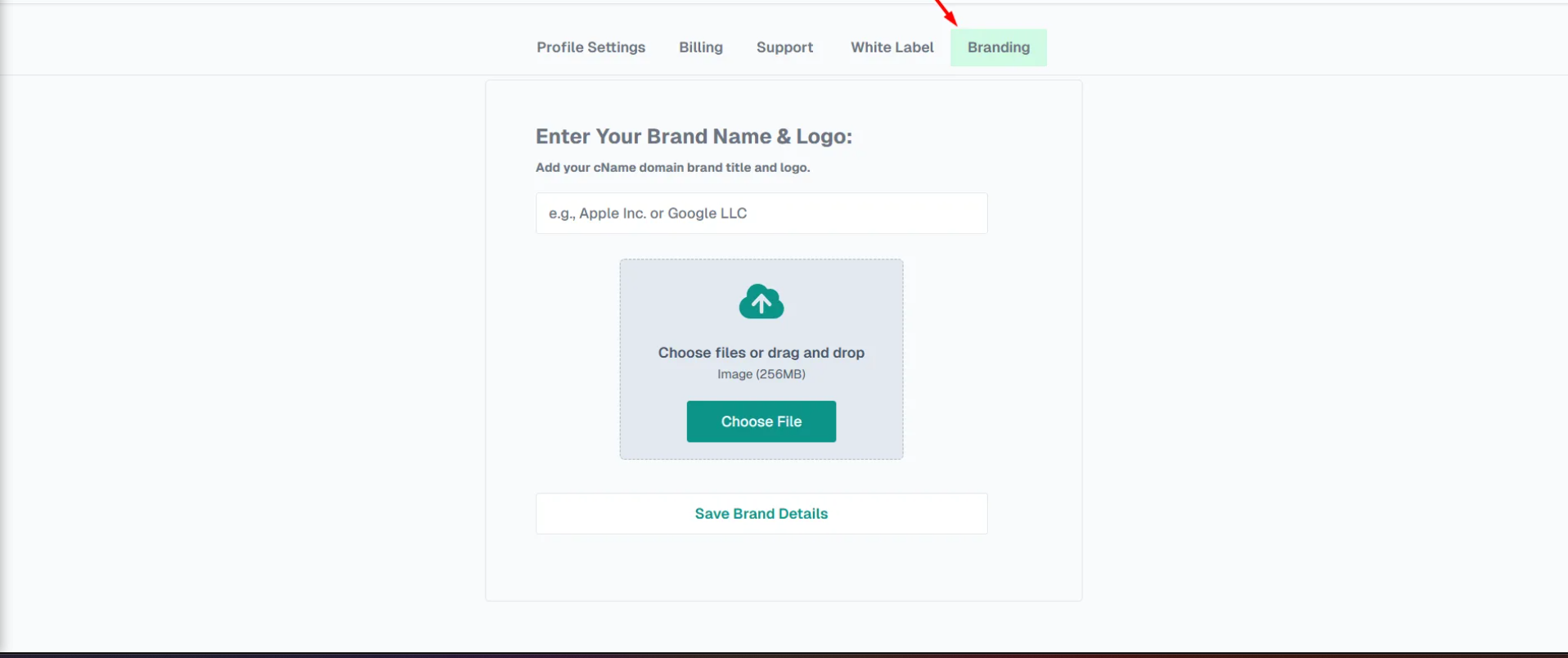Screen dimensions: 1568x658
Task: Open the Profile Settings tab
Action: (591, 47)
